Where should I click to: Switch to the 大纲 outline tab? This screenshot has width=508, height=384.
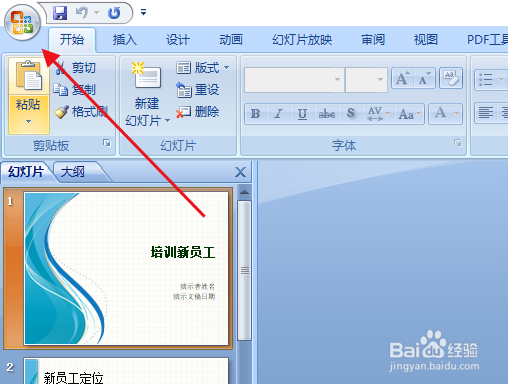(x=74, y=172)
